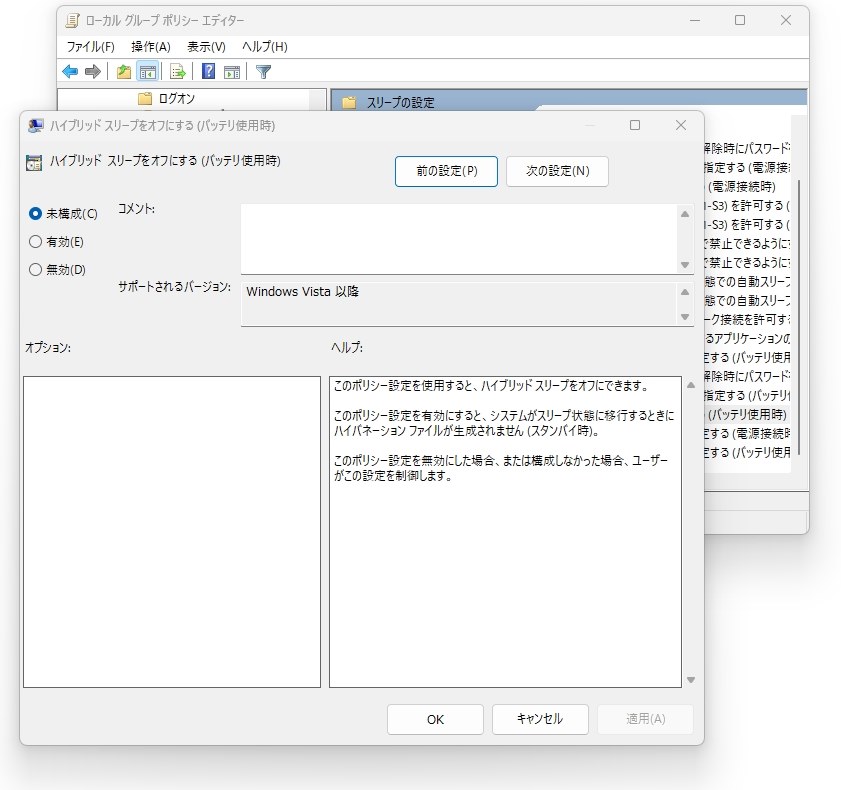Click the スリープの設定 folder icon in the header

[349, 102]
